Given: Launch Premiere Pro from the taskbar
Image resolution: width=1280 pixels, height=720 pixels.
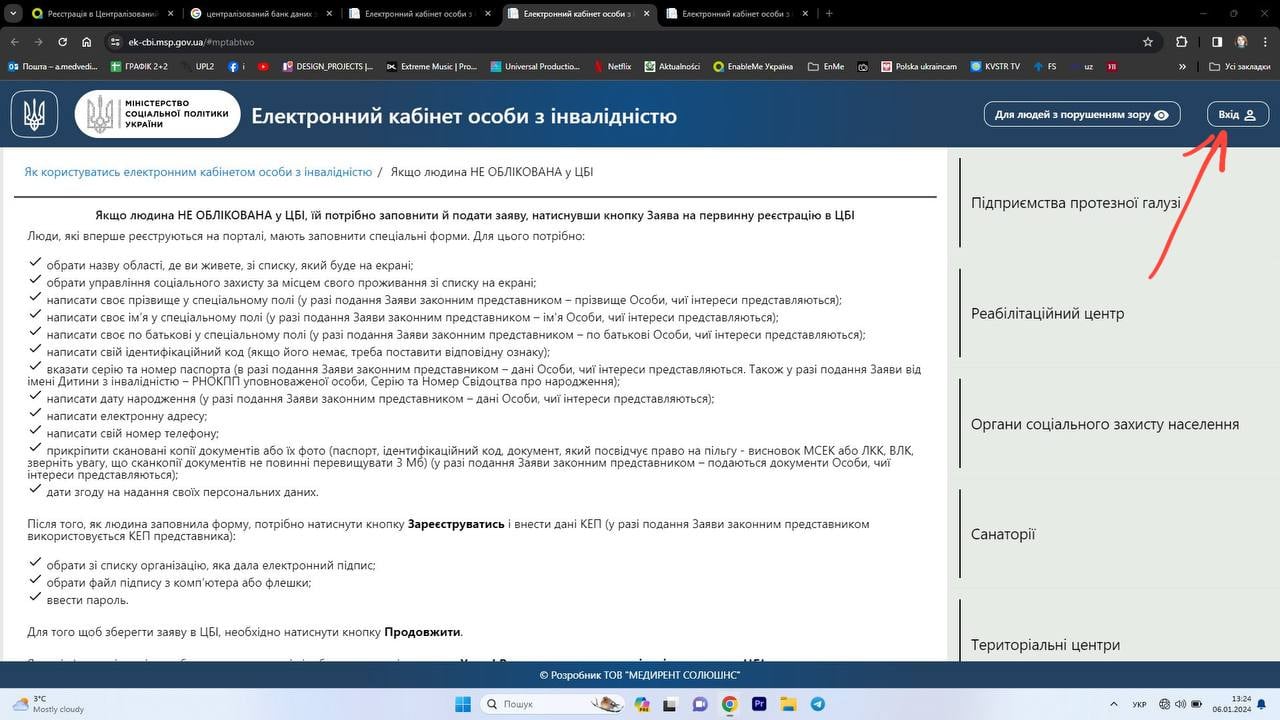Looking at the screenshot, I should coord(759,704).
